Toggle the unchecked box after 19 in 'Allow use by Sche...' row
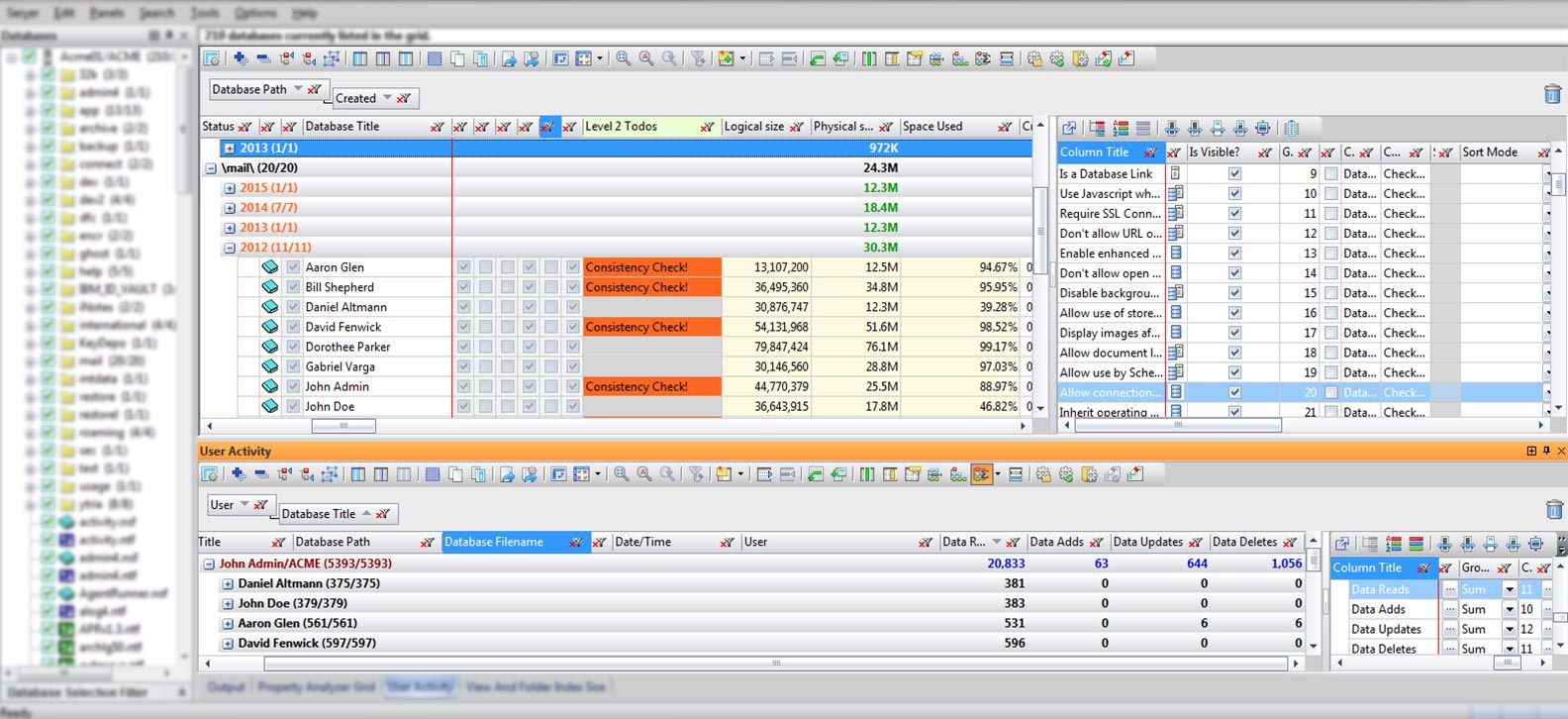1568x719 pixels. point(1331,372)
